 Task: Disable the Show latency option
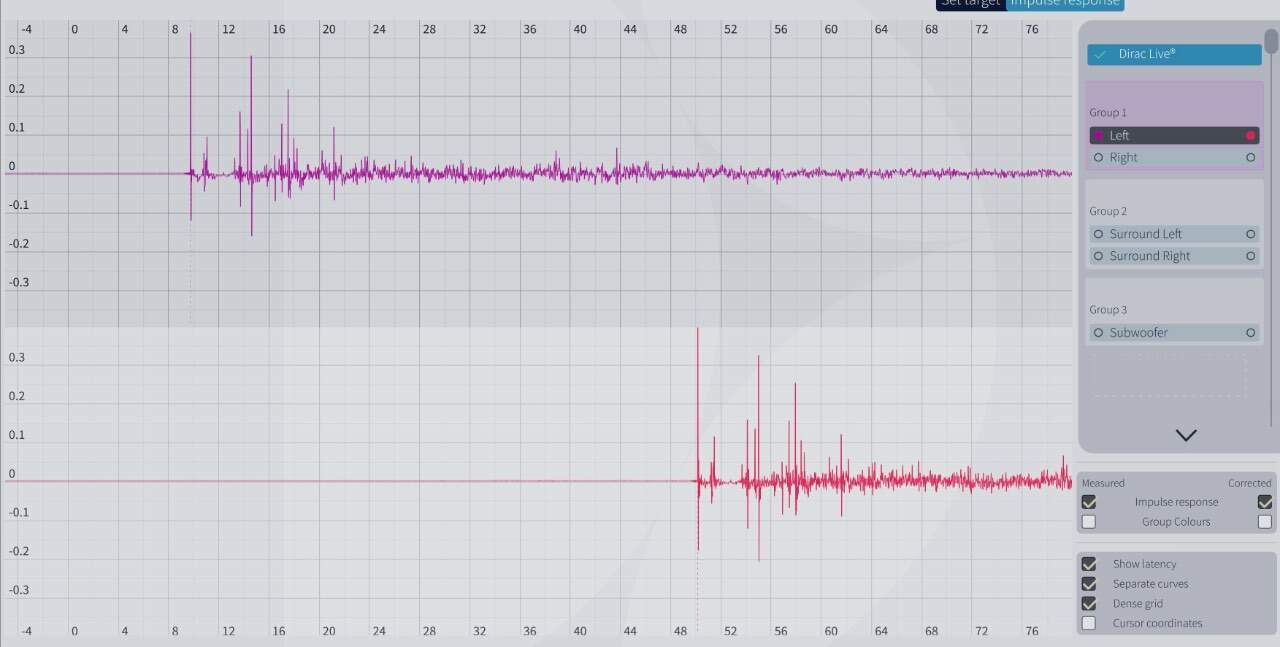[x=1089, y=564]
